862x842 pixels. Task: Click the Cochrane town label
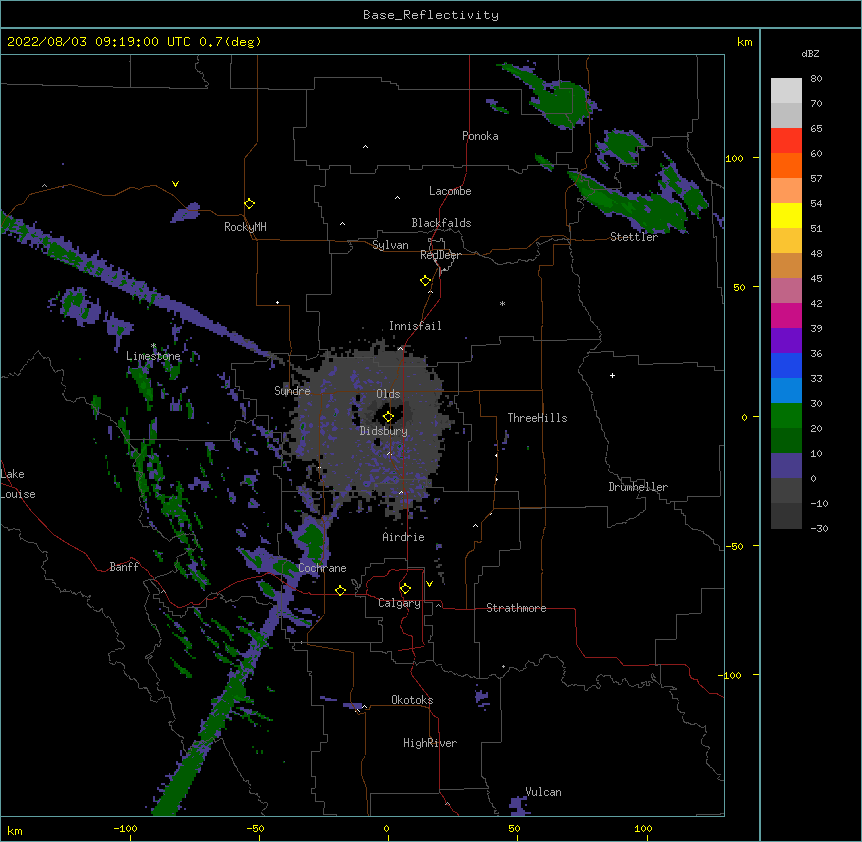[322, 568]
